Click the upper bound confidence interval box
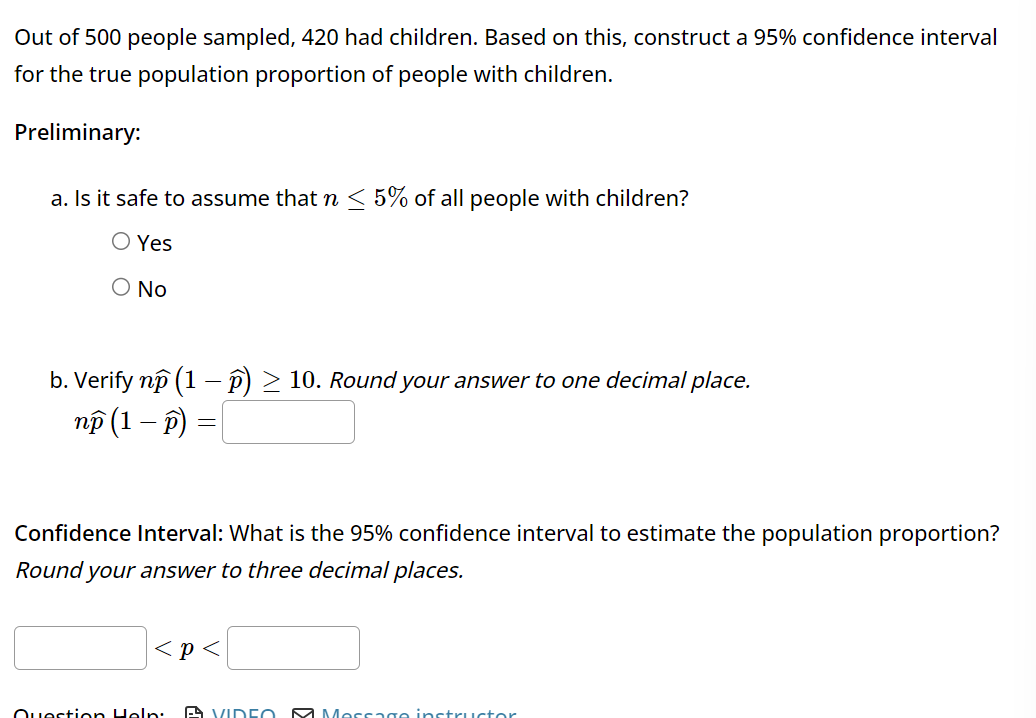The height and width of the screenshot is (718, 1036). click(x=293, y=647)
